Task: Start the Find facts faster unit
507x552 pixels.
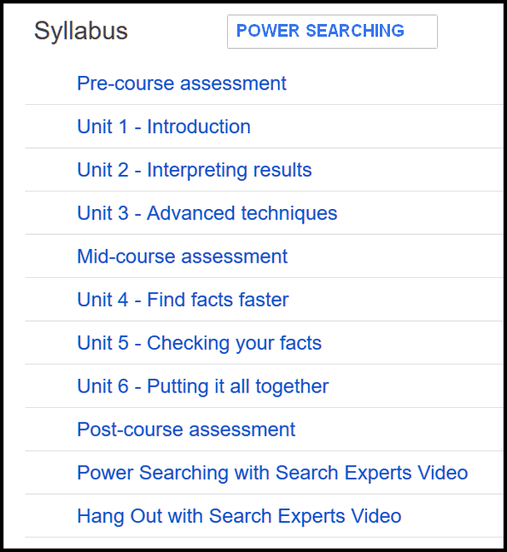Action: tap(183, 300)
